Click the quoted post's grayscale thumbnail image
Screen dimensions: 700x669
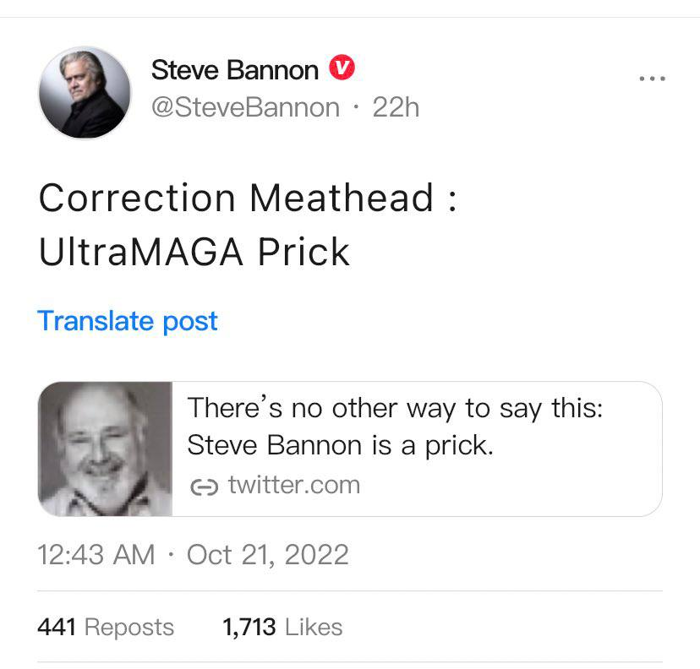(105, 449)
